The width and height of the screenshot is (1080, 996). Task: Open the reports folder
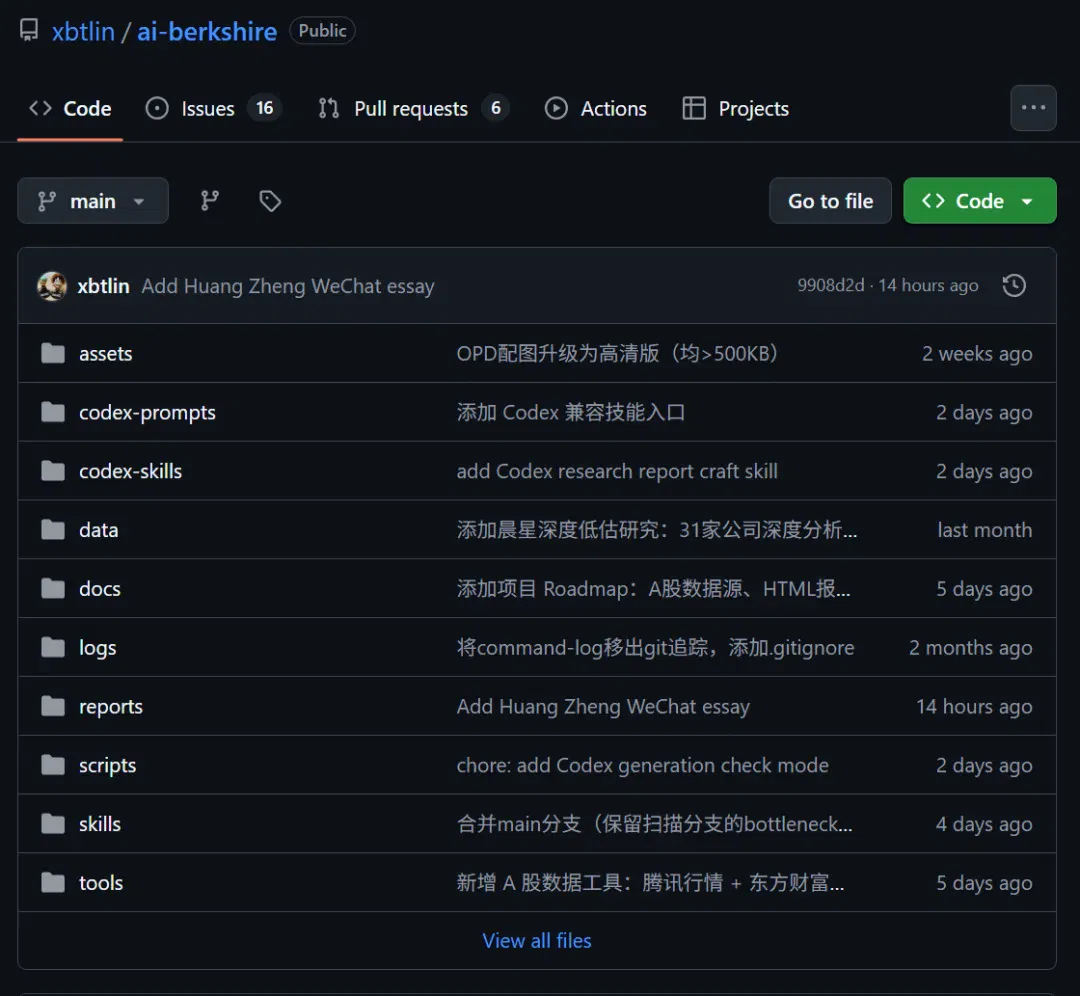tap(111, 707)
